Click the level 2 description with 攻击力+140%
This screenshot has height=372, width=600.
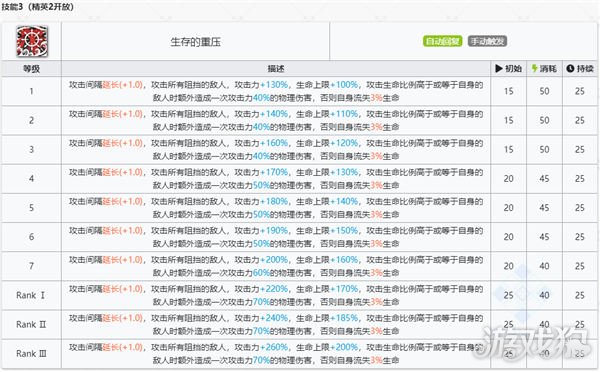[276, 121]
